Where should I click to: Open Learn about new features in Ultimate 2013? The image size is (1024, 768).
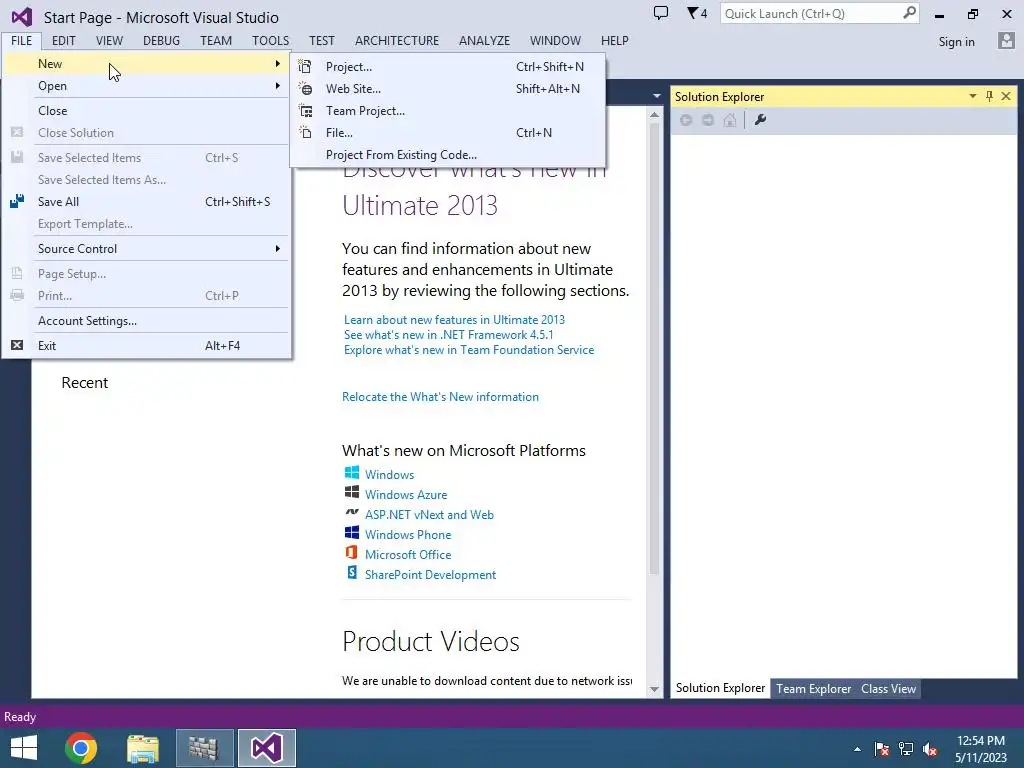point(455,319)
